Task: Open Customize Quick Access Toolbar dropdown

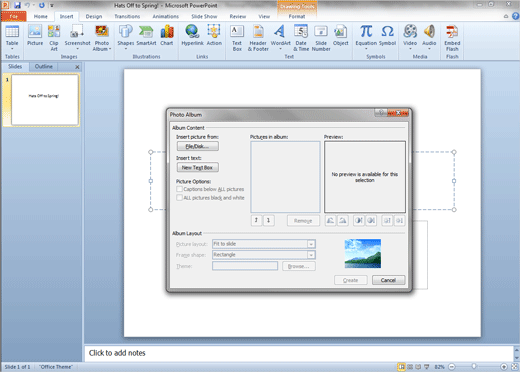Action: (52, 5)
